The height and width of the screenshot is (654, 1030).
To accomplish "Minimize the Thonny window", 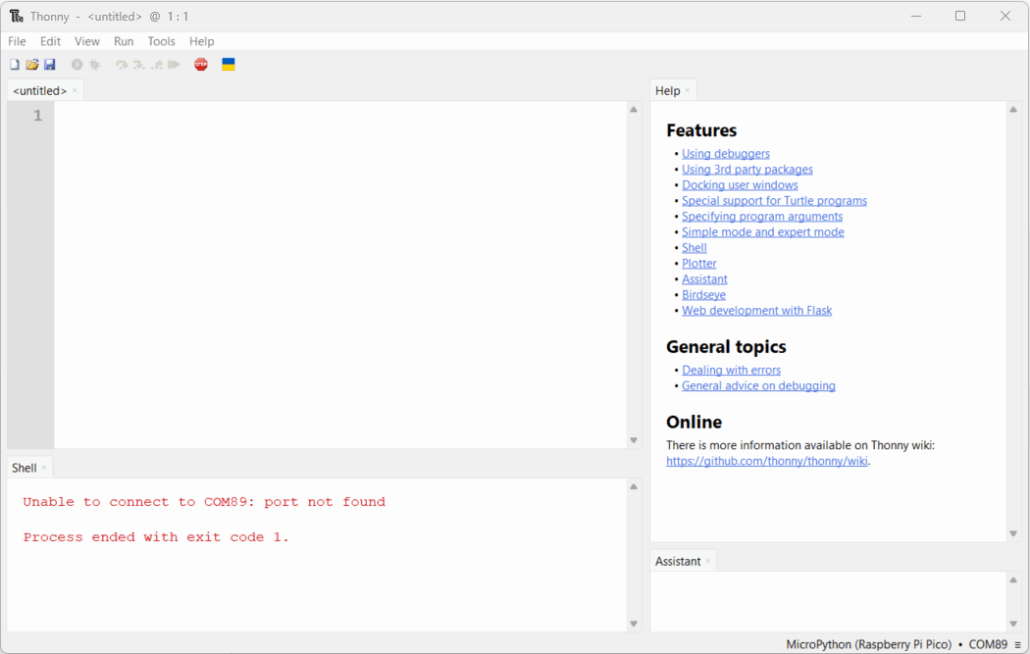I will [916, 16].
